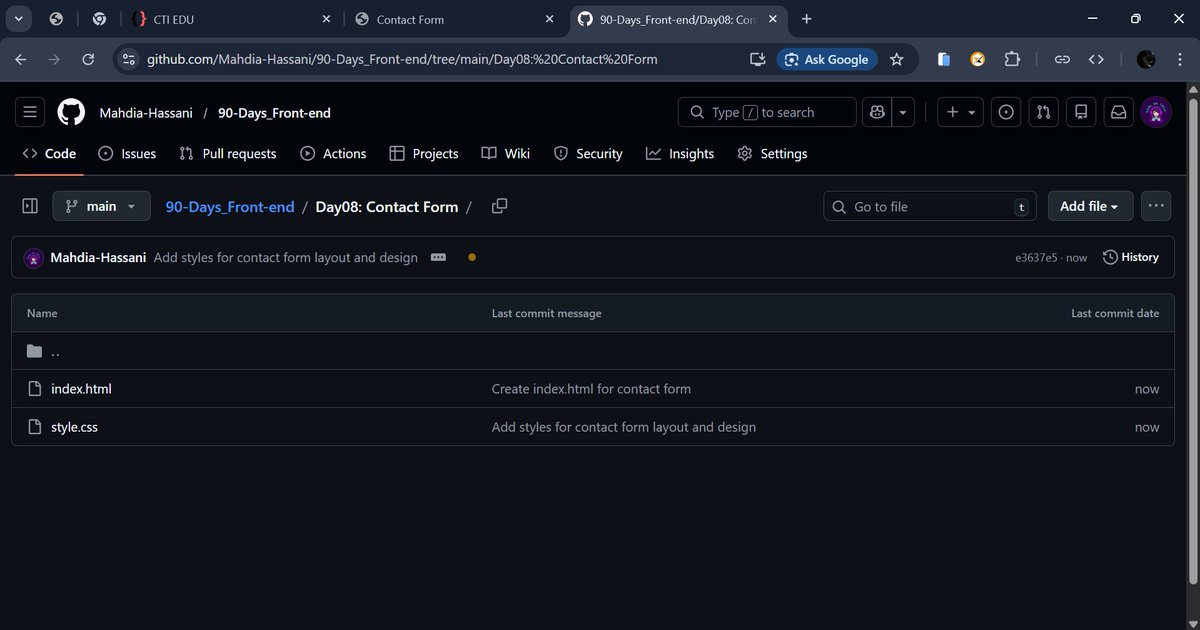Open the link chain extension icon
Image resolution: width=1200 pixels, height=630 pixels.
click(x=1062, y=60)
